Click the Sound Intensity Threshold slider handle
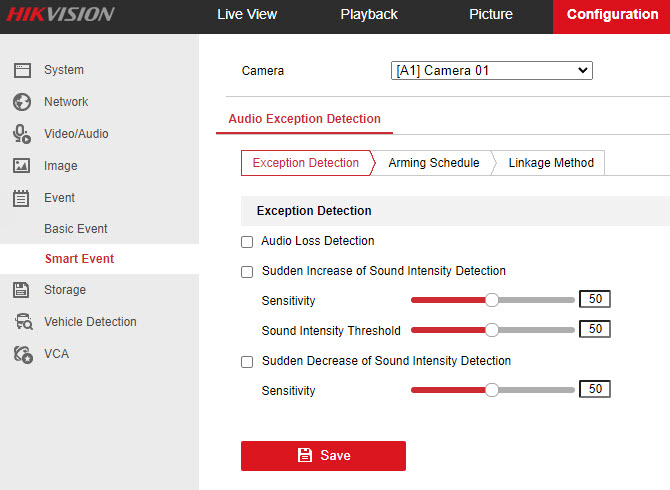The width and height of the screenshot is (670, 490). 491,330
